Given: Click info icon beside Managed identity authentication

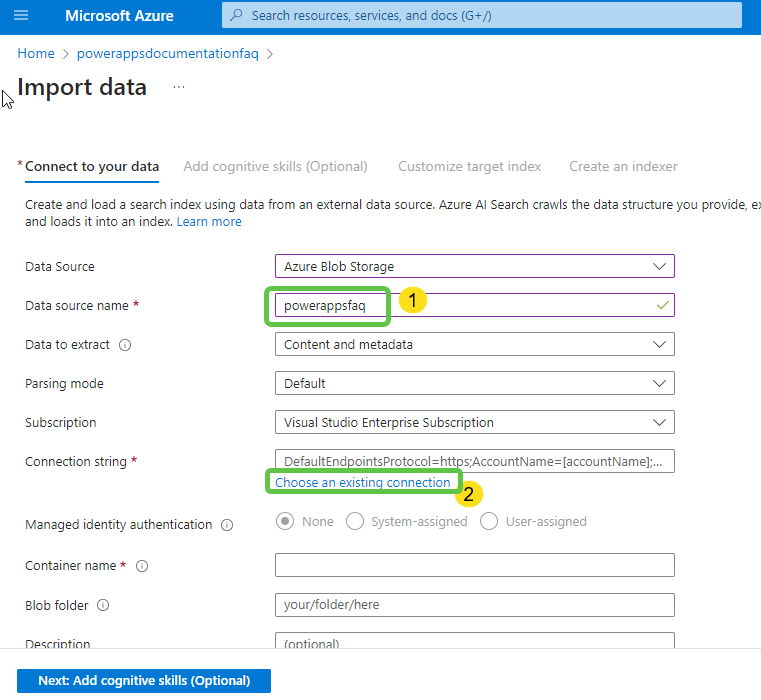Looking at the screenshot, I should pos(227,525).
